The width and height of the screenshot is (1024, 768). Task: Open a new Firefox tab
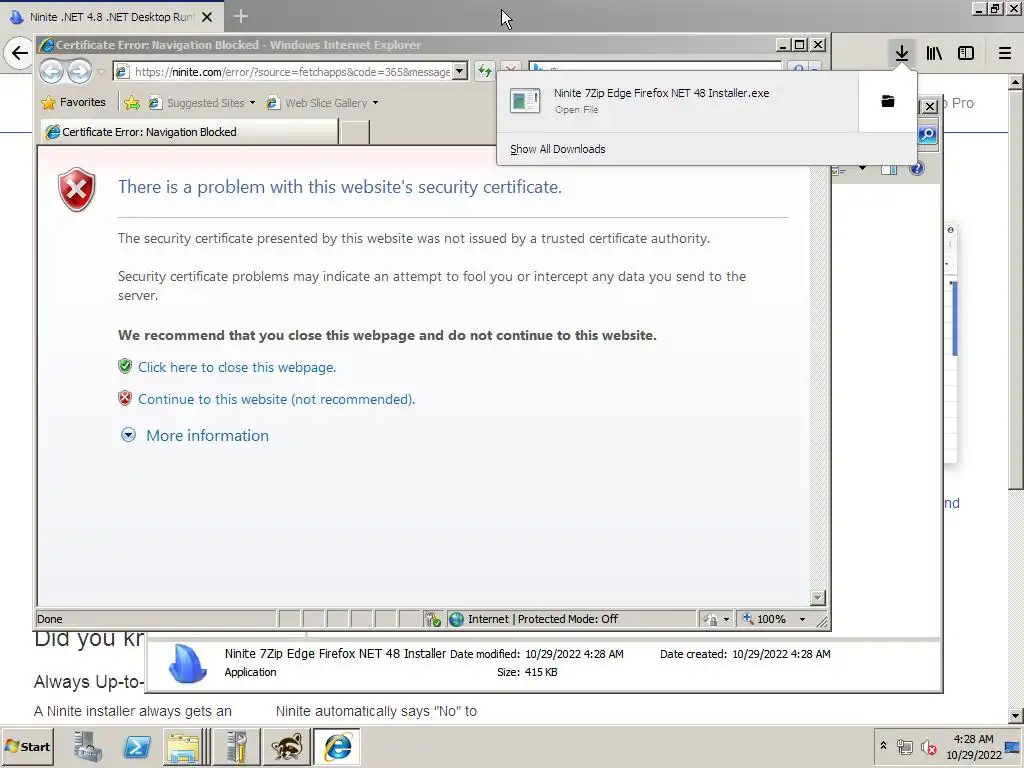point(240,16)
